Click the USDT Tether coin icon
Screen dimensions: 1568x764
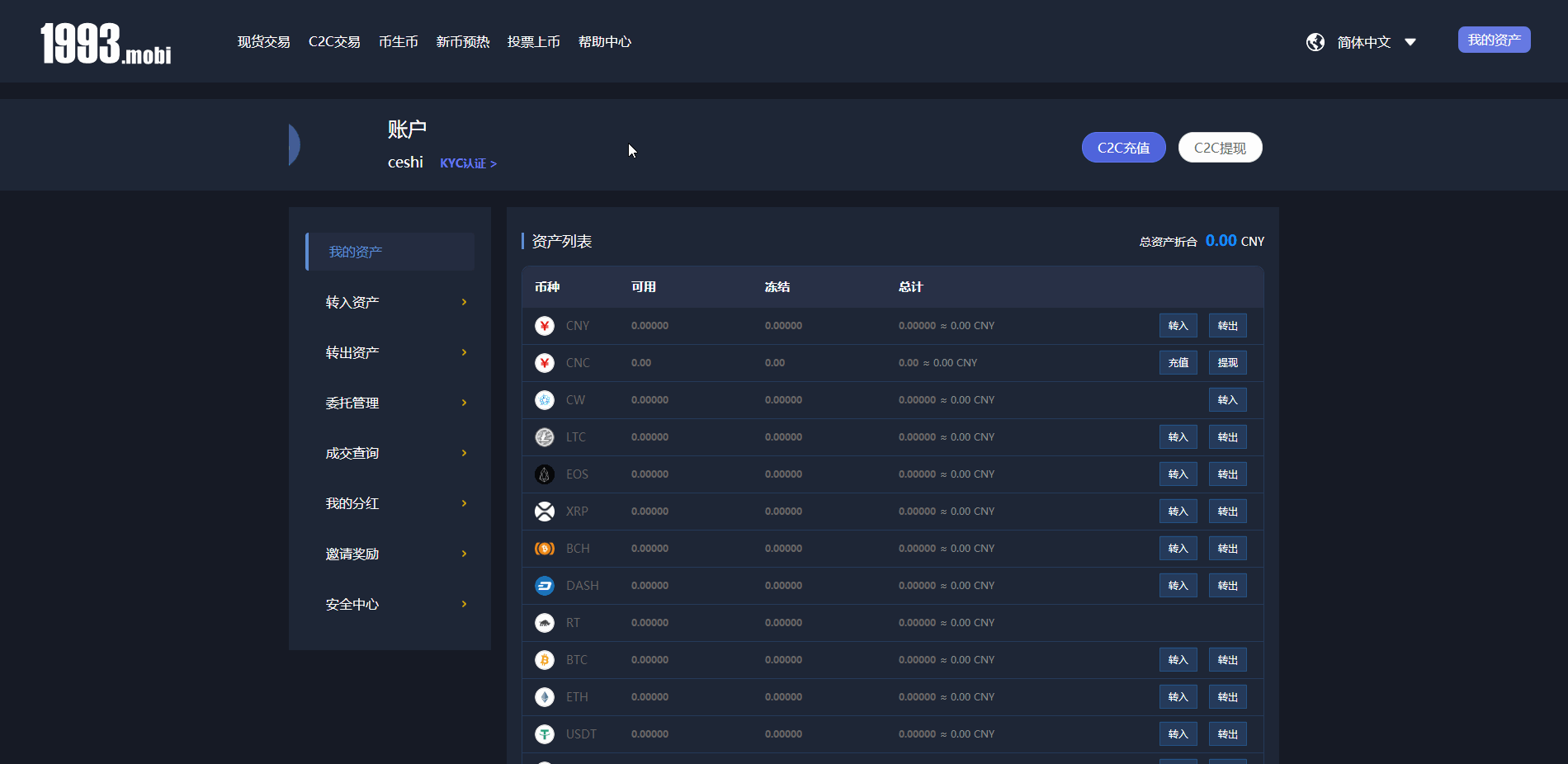pyautogui.click(x=545, y=734)
